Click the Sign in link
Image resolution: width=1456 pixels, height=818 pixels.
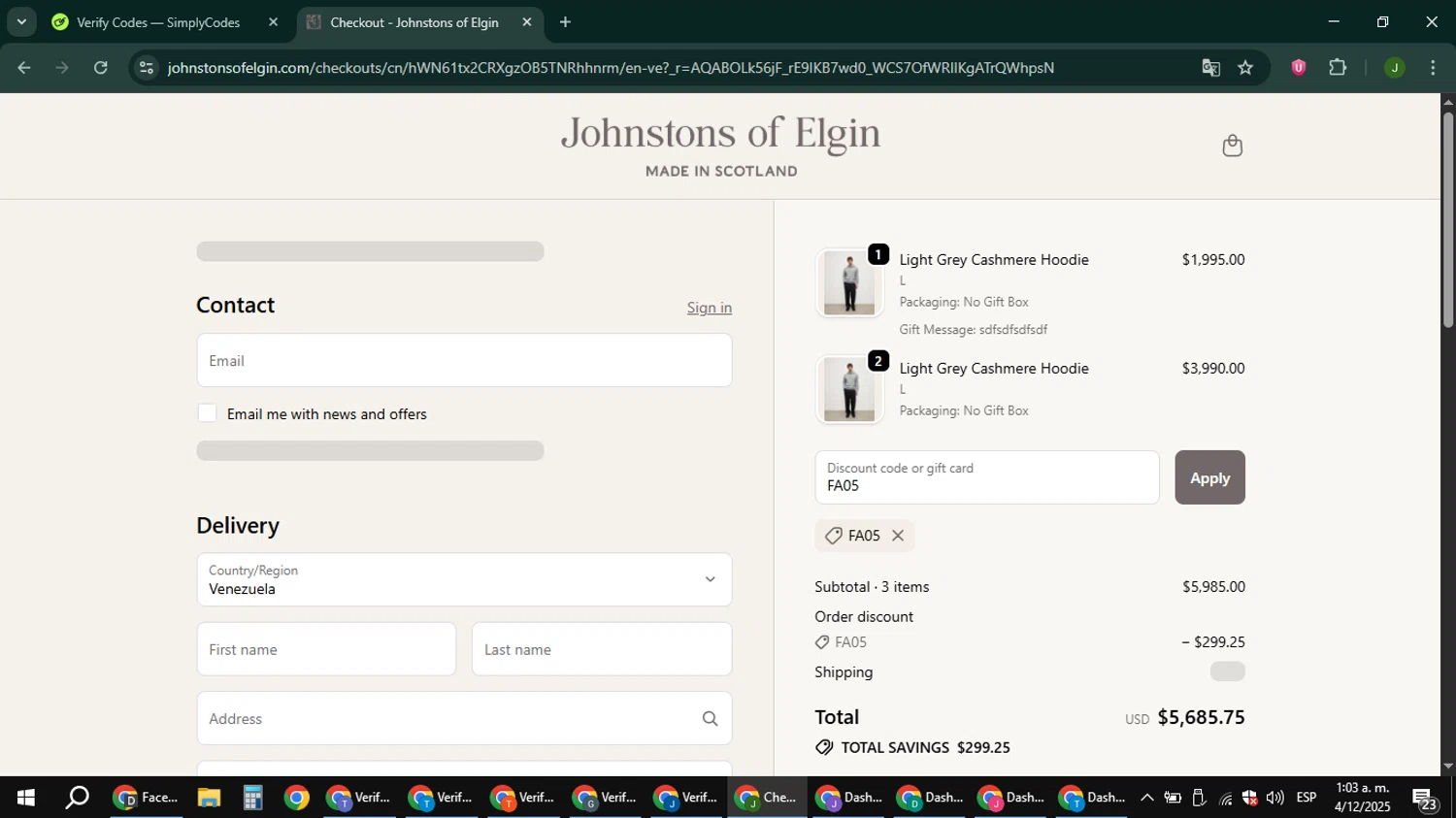tap(710, 308)
